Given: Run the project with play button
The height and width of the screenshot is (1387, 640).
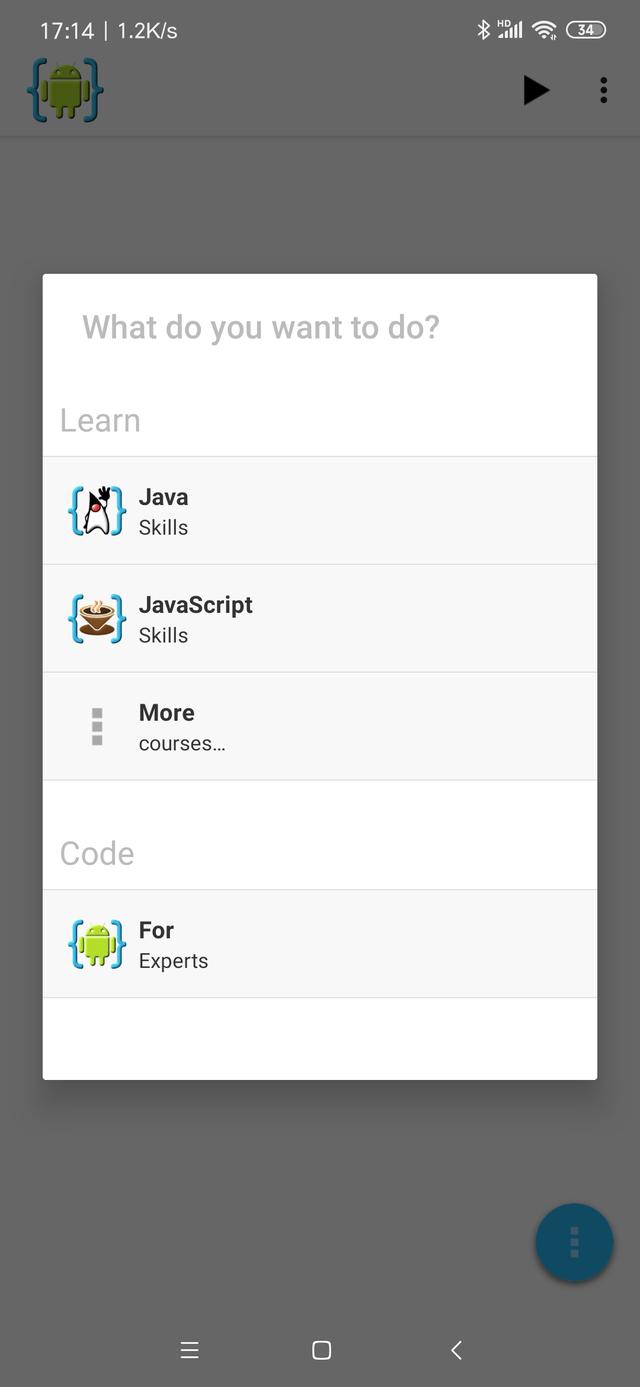Looking at the screenshot, I should (536, 90).
